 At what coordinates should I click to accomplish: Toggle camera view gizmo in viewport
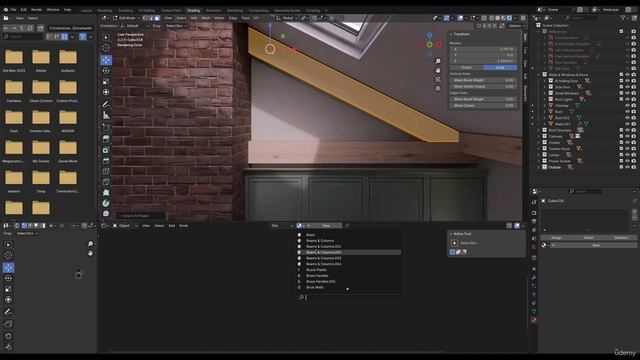pos(438,79)
